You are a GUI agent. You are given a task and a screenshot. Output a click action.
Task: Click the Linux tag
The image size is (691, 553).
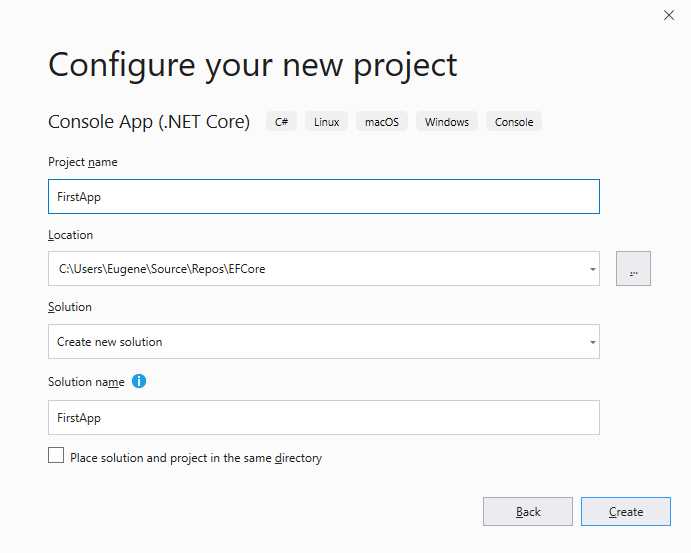coord(327,122)
